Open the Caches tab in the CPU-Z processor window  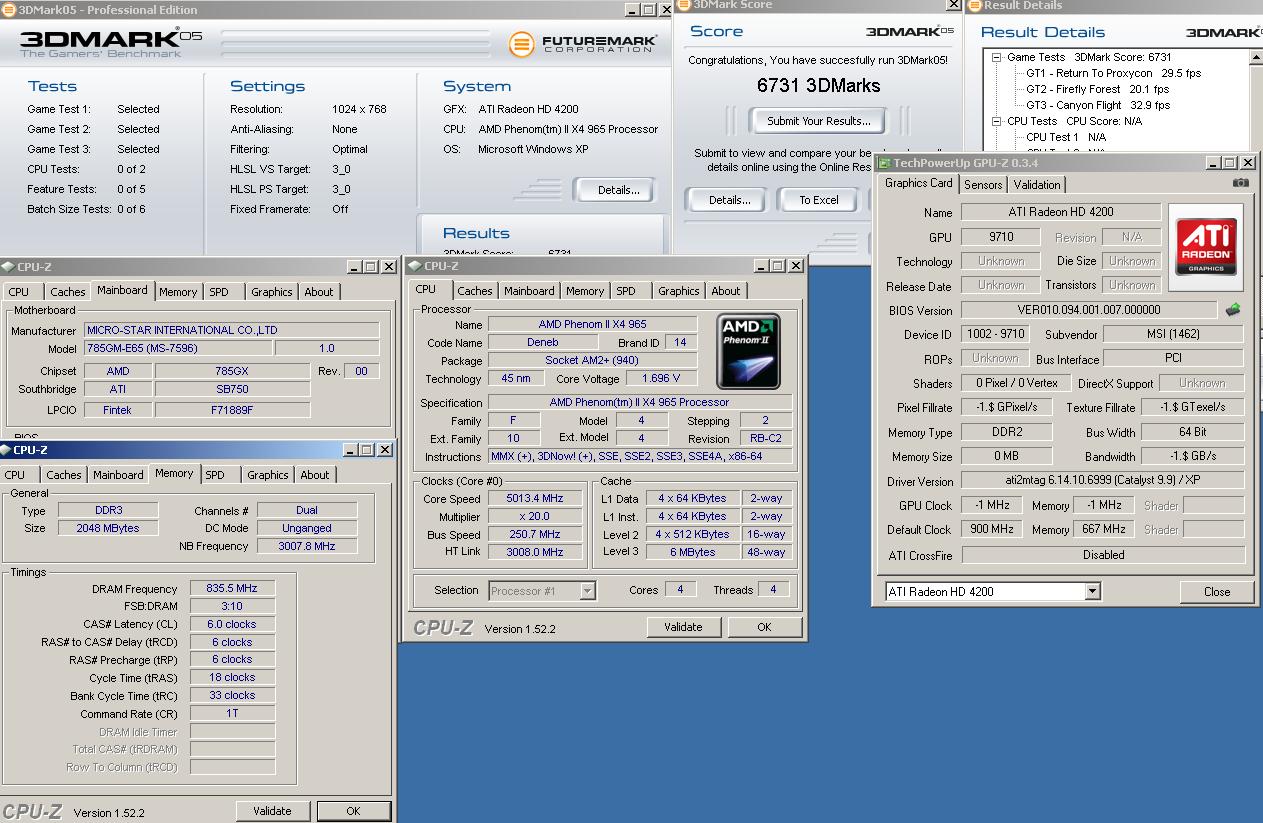point(475,291)
